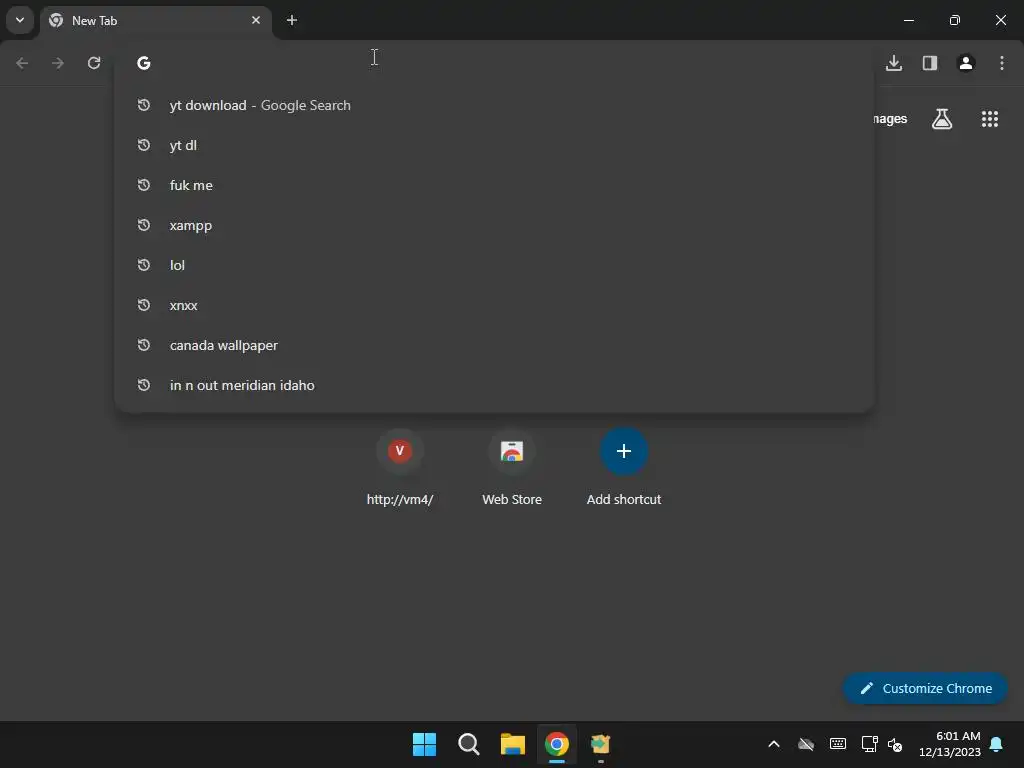1024x768 pixels.
Task: Go forward with the forward arrow
Action: (x=58, y=63)
